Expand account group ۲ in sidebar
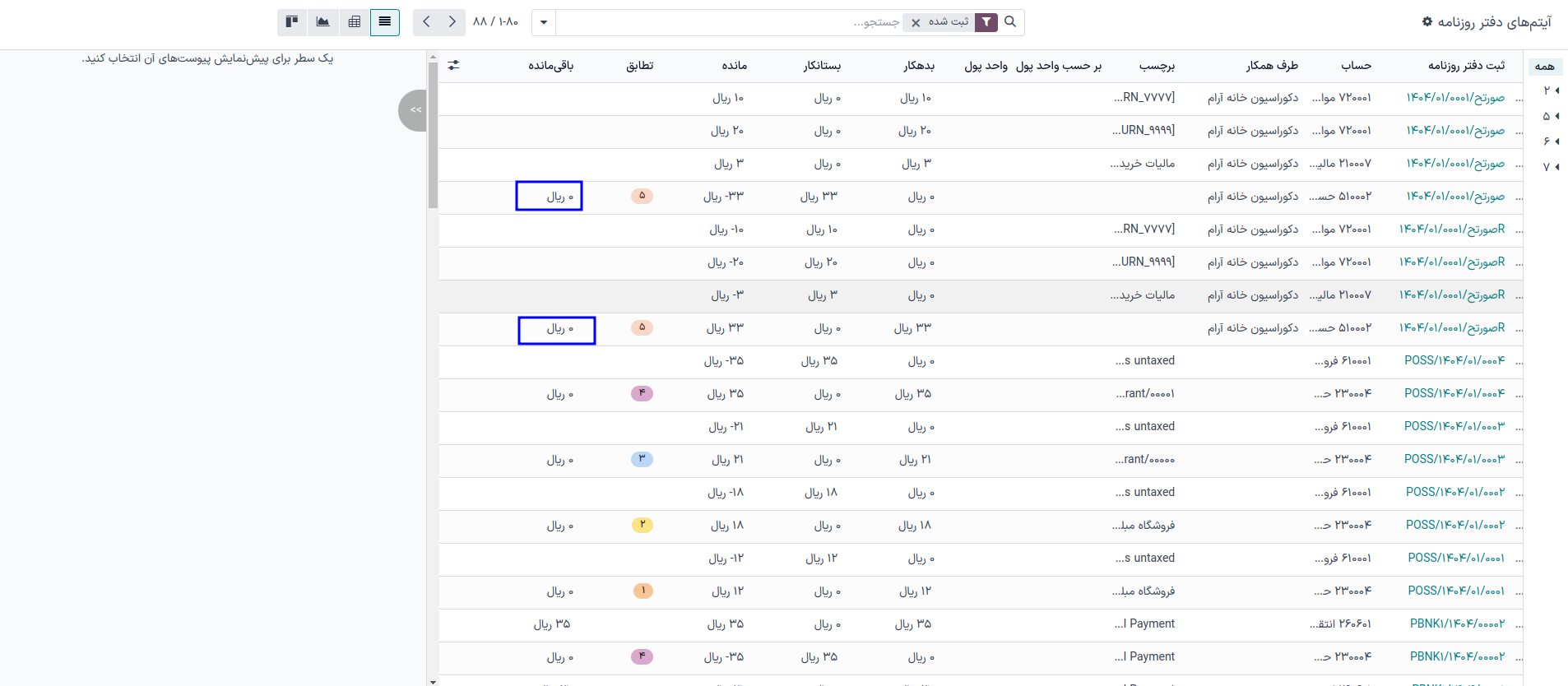 click(1551, 90)
